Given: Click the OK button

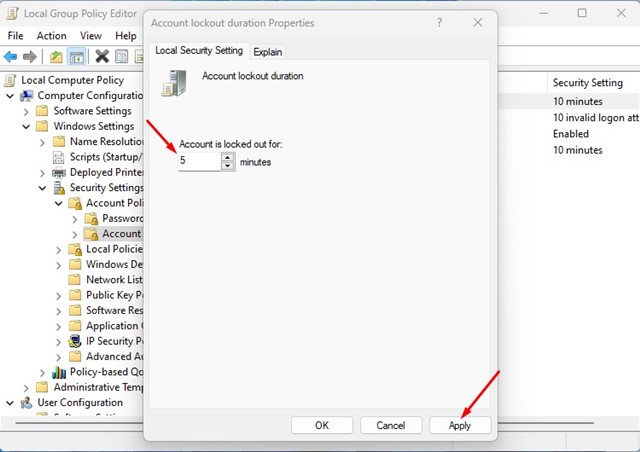Looking at the screenshot, I should point(322,425).
